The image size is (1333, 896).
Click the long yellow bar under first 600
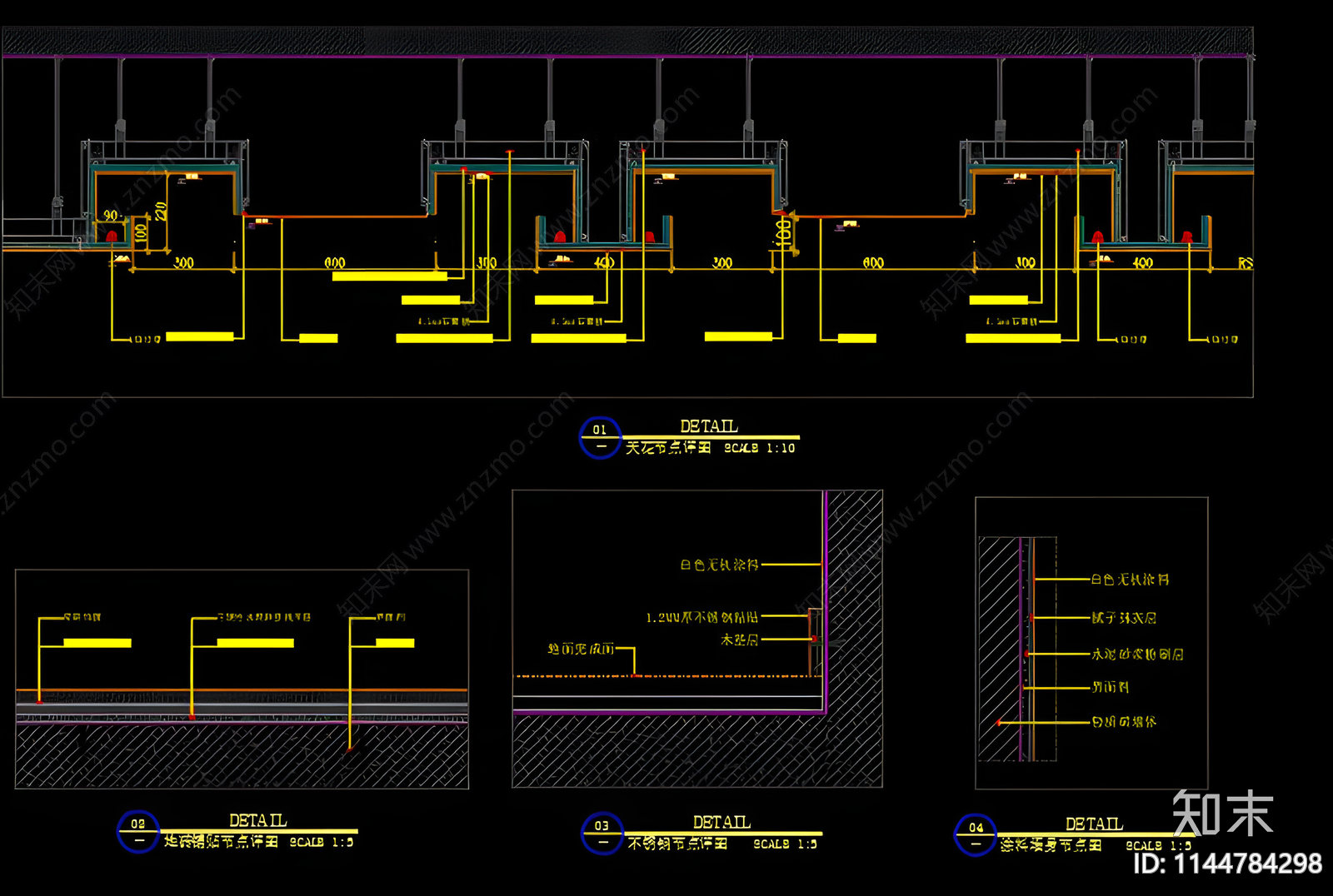coord(390,276)
